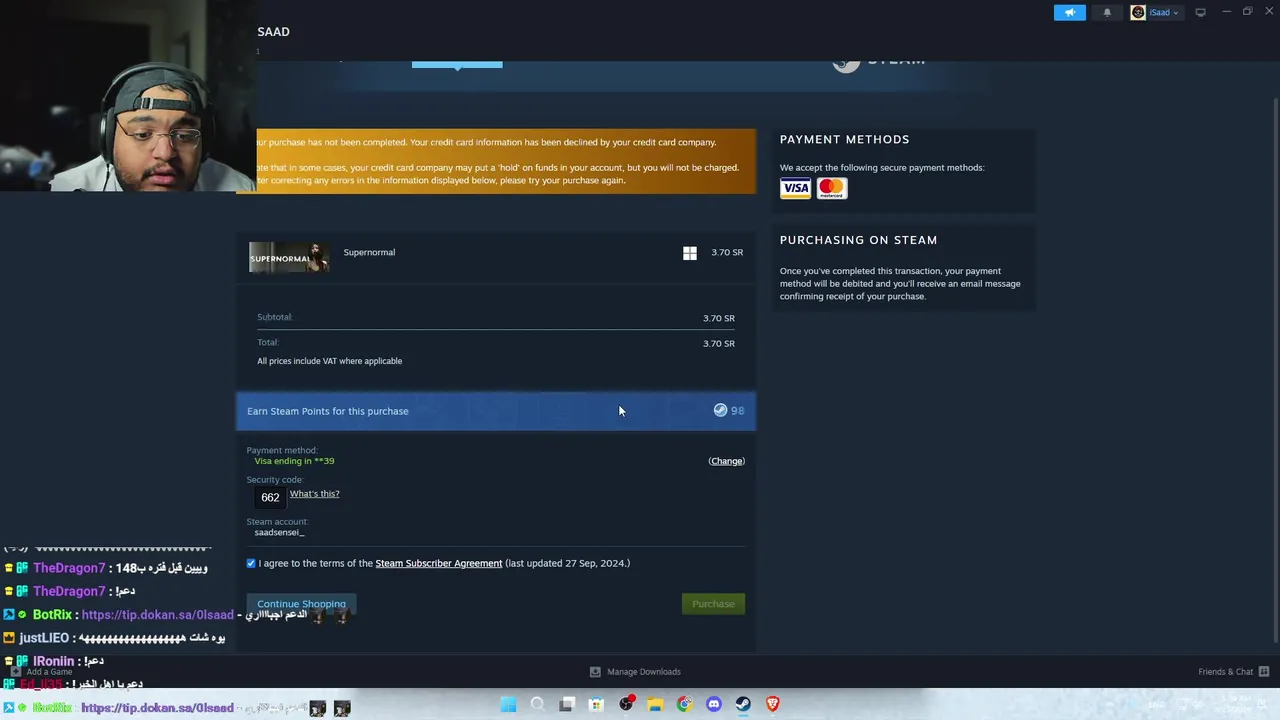1280x720 pixels.
Task: Open File Explorer from the taskbar
Action: (x=655, y=705)
